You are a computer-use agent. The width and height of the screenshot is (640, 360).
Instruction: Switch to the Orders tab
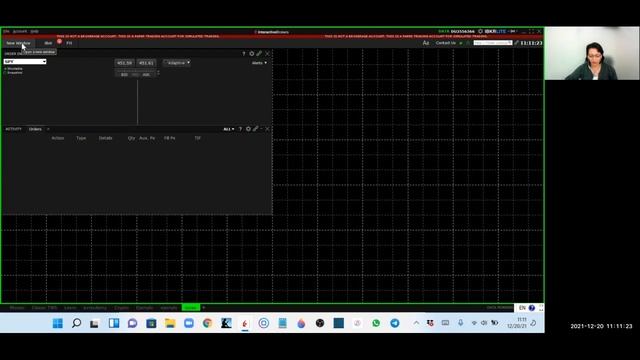[x=35, y=129]
